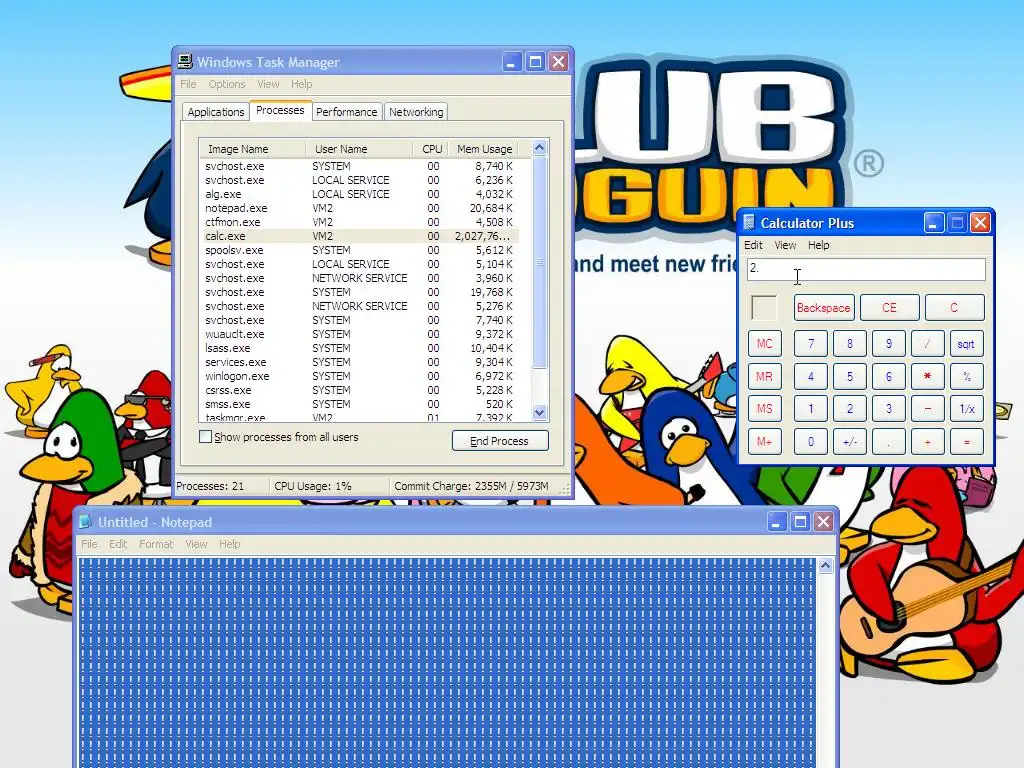Click the calculator +/- sign button
Image resolution: width=1024 pixels, height=768 pixels.
tap(850, 442)
